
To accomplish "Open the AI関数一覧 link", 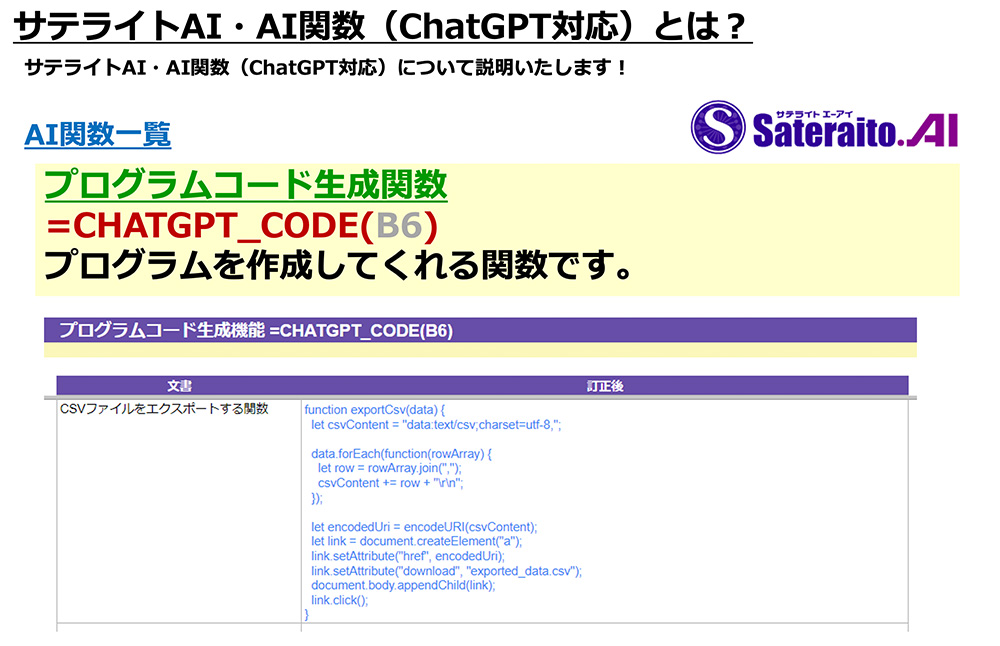I will coord(97,134).
